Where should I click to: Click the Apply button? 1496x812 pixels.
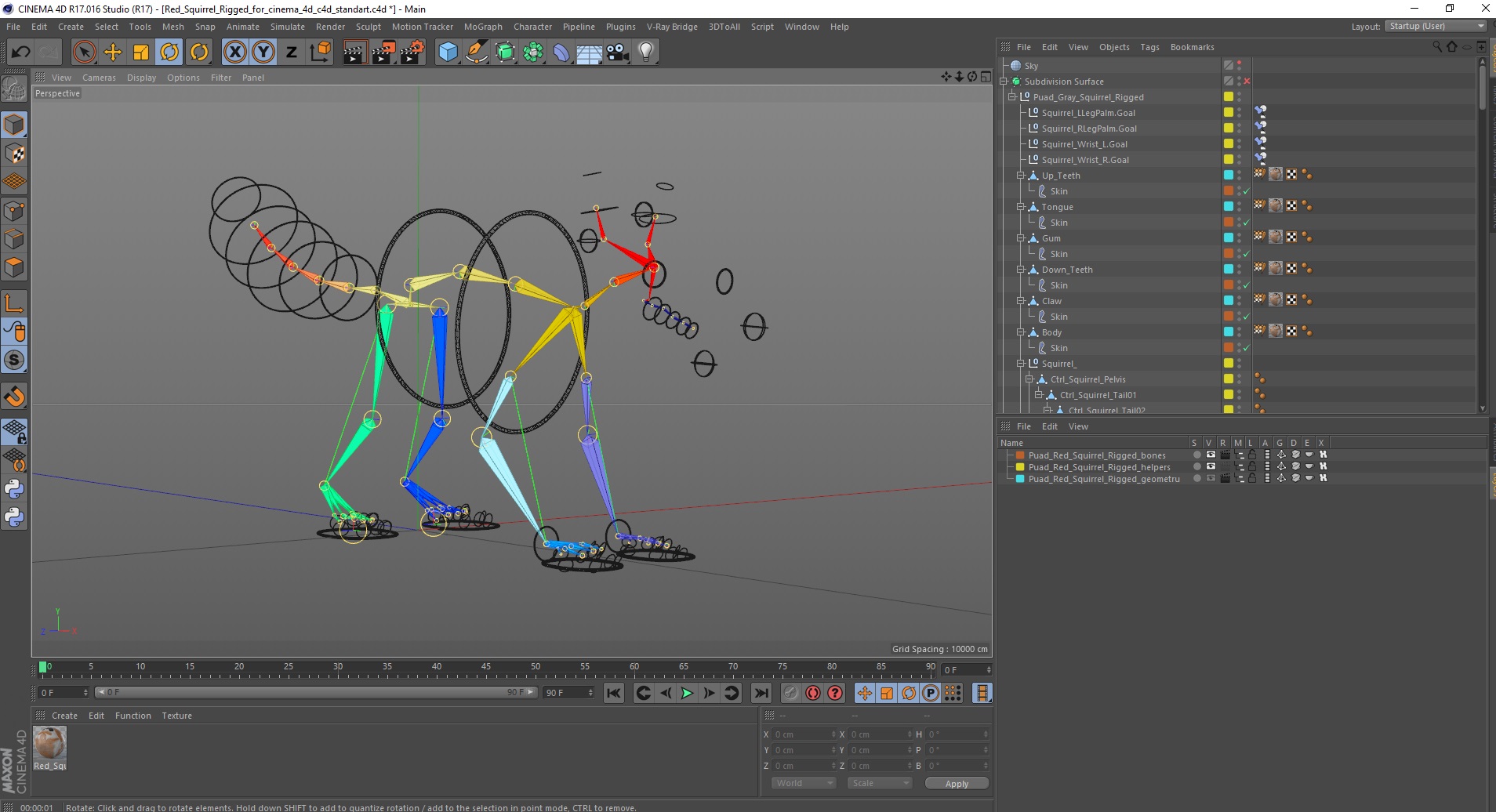957,783
